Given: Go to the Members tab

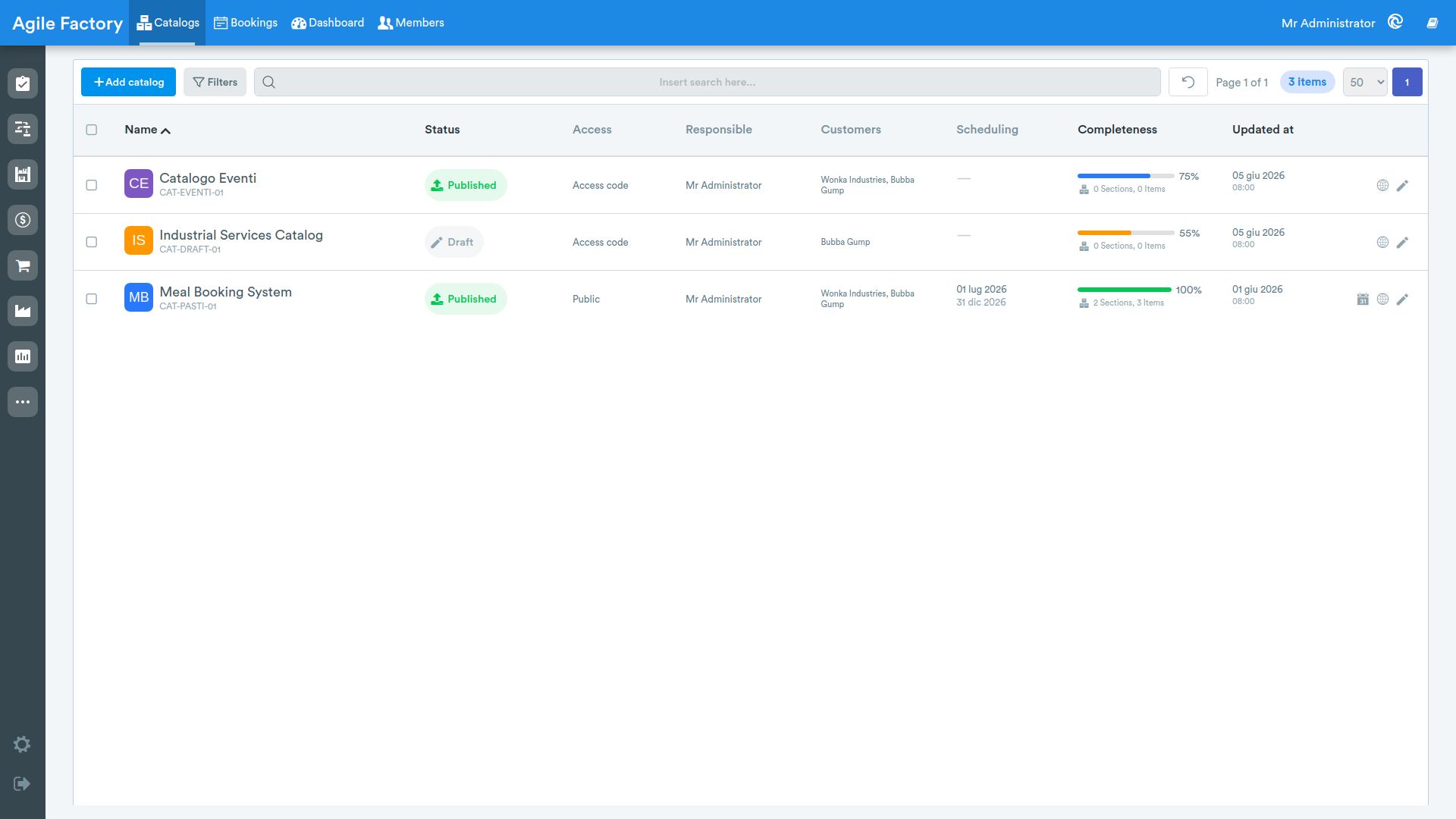Looking at the screenshot, I should (x=411, y=23).
